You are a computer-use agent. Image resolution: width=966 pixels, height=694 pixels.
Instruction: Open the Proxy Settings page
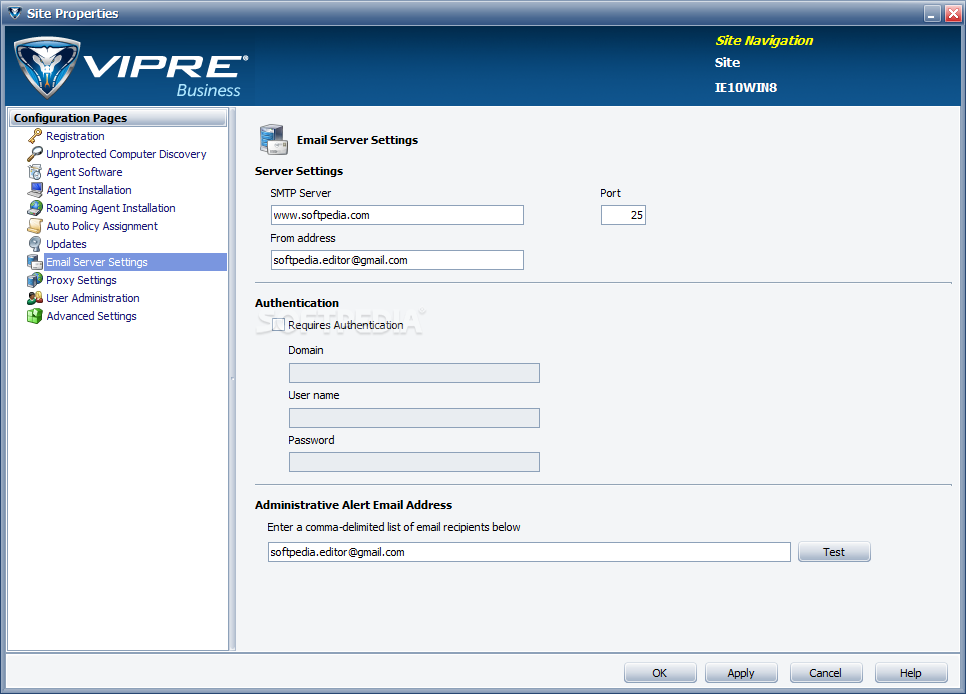pos(81,280)
